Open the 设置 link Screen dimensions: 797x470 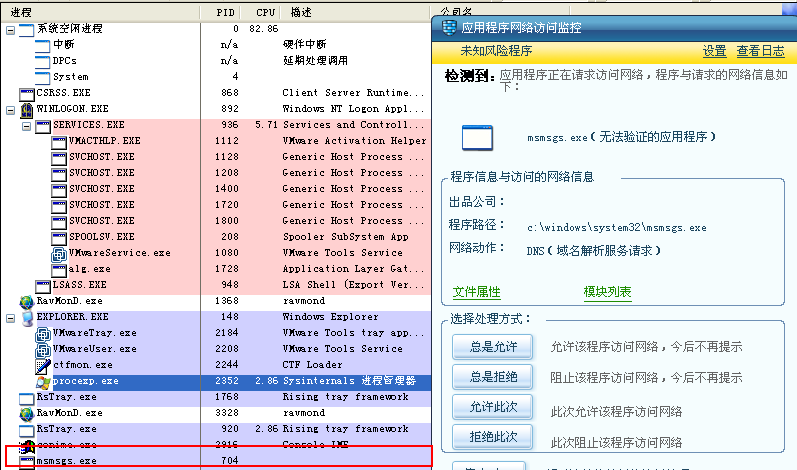(x=714, y=51)
